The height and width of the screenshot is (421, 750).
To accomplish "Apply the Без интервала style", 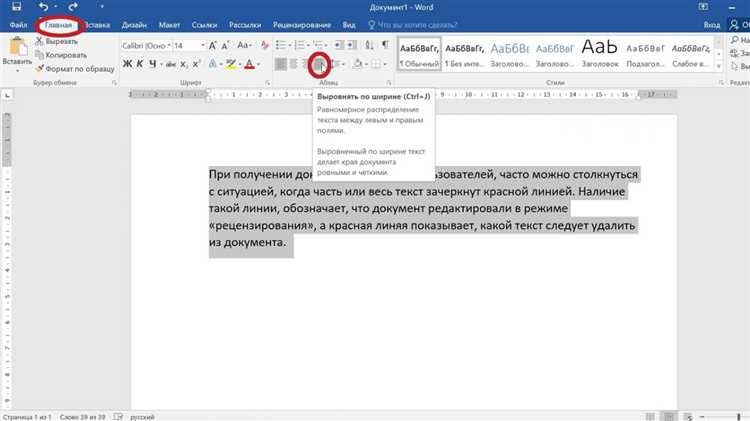I will (x=464, y=54).
